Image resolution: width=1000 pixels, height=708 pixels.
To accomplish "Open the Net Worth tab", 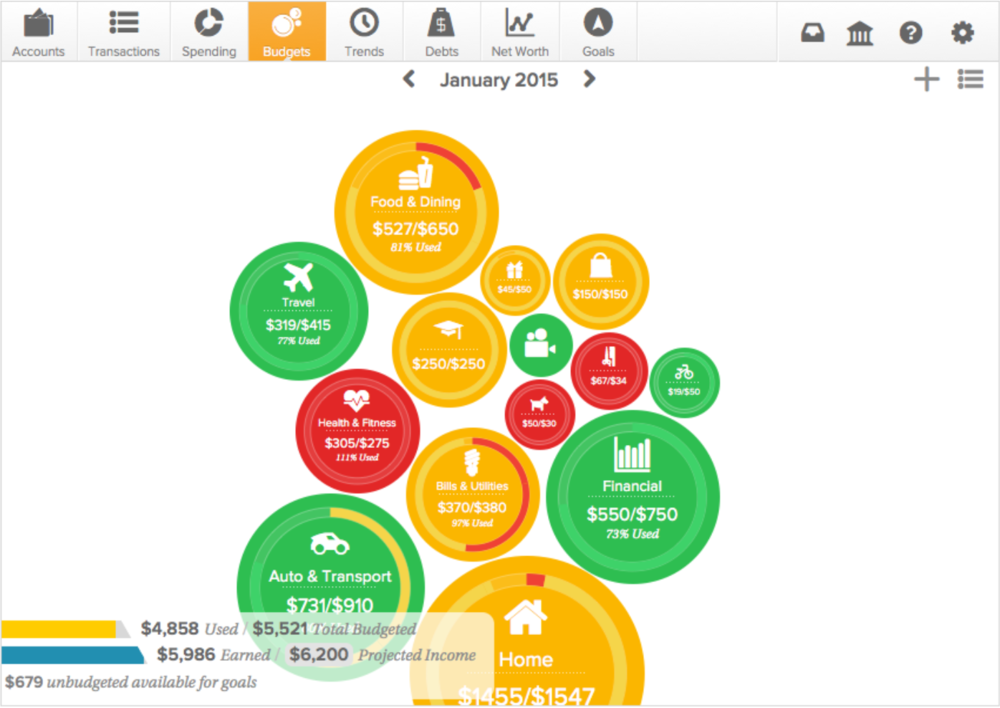I will (519, 32).
